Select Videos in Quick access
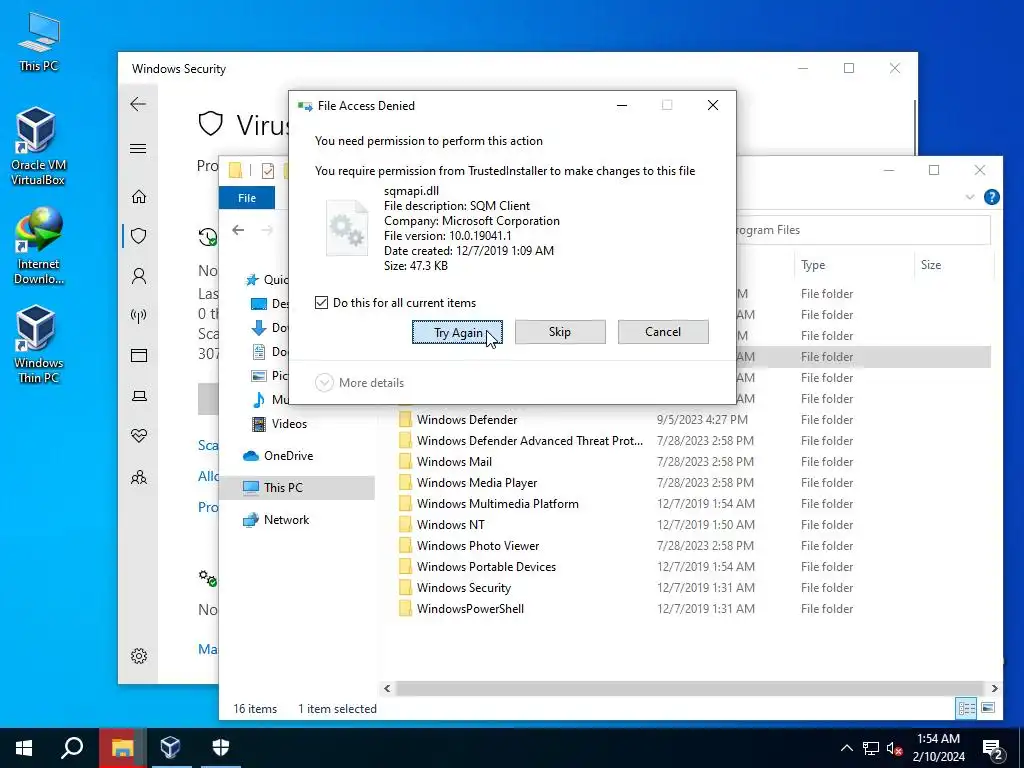This screenshot has height=768, width=1024. [280, 424]
